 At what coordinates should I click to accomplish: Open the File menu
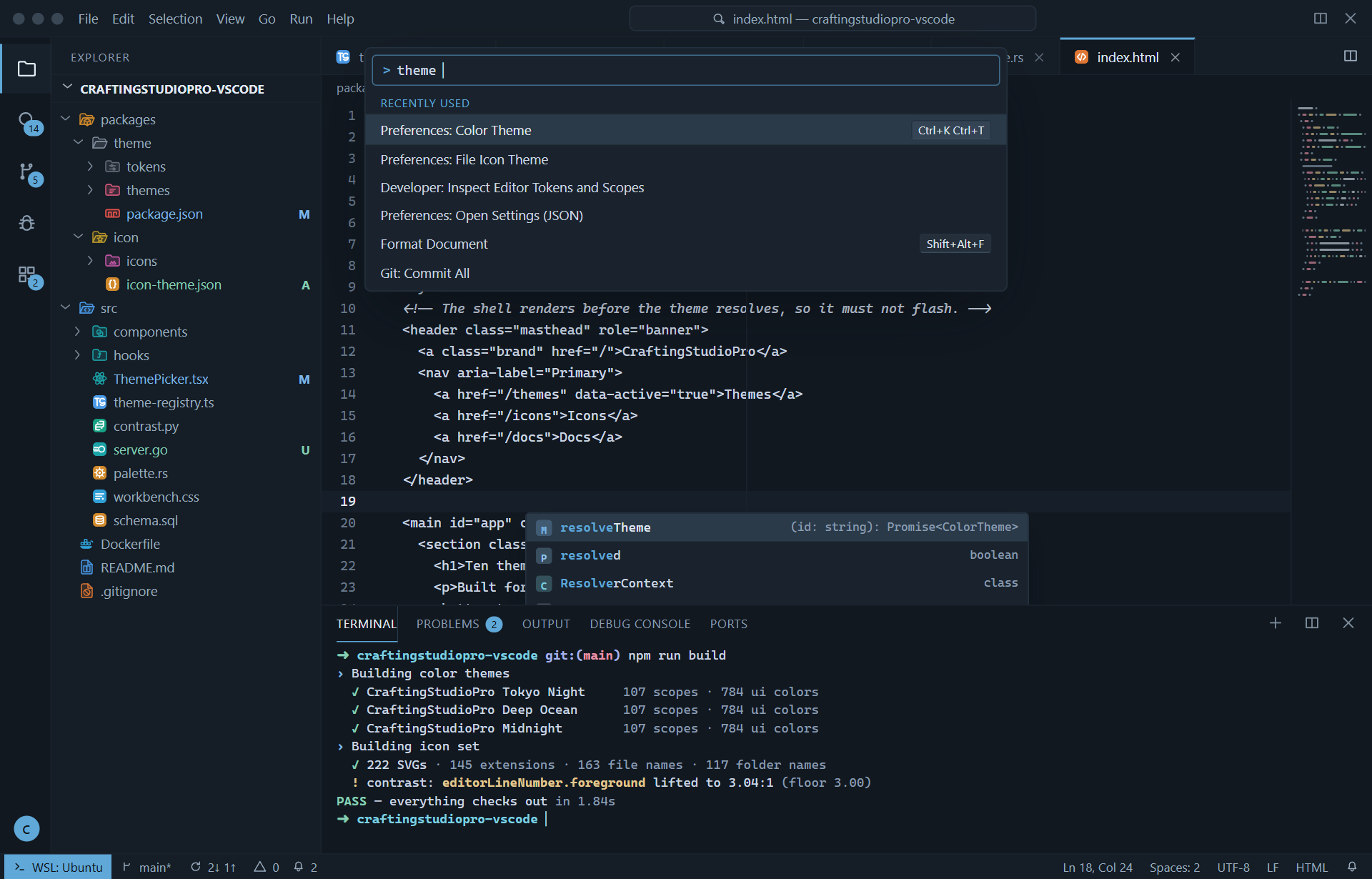(x=88, y=19)
